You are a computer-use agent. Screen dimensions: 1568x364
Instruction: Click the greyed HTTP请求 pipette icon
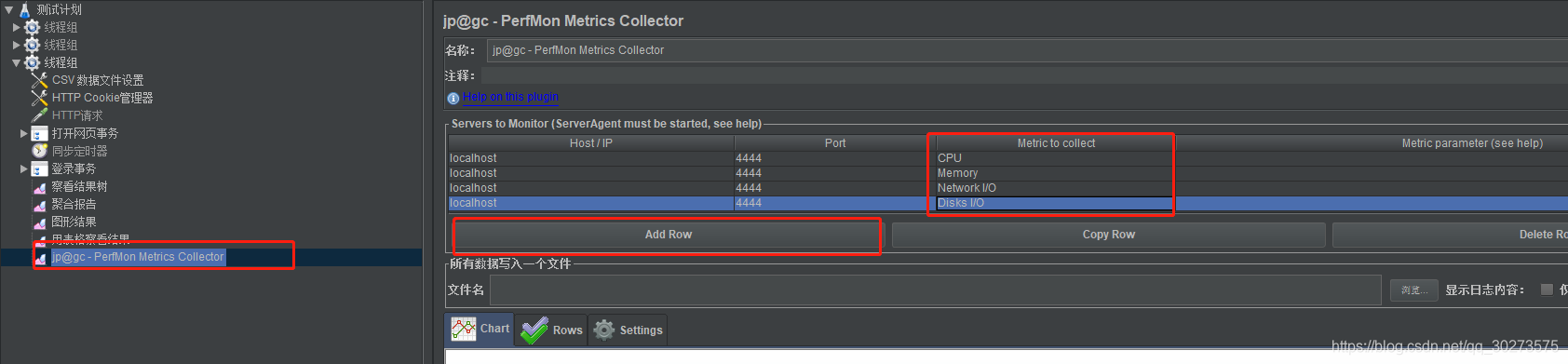pos(39,115)
